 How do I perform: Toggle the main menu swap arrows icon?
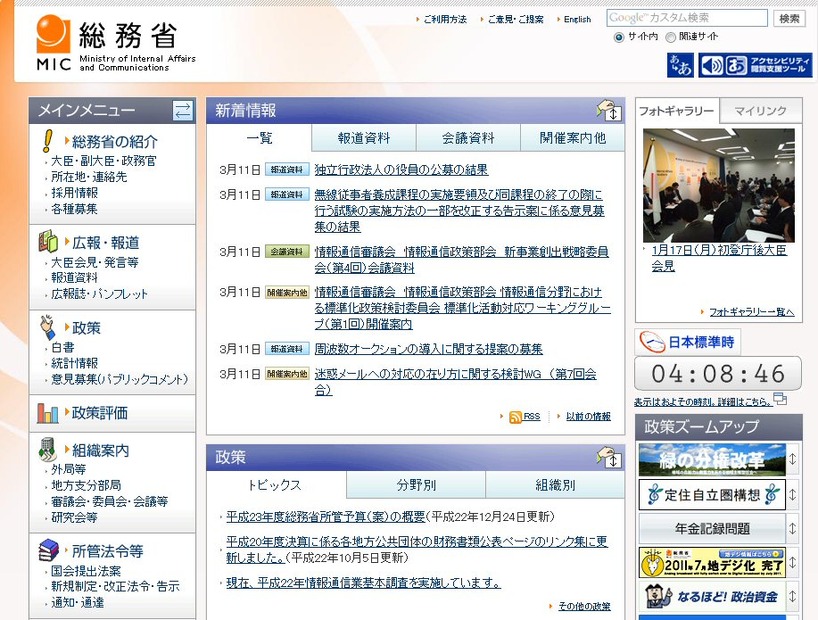tap(183, 111)
